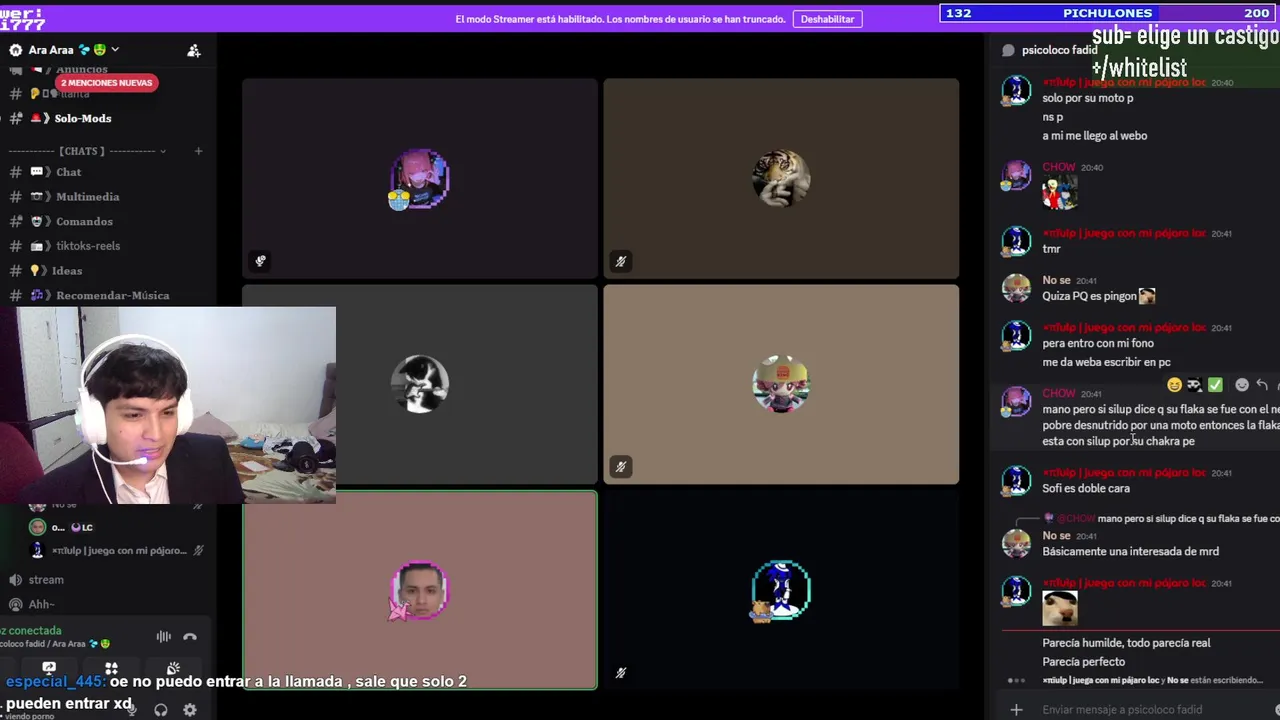Click the webcam overlay of the streamer
The height and width of the screenshot is (720, 1280).
point(168,405)
